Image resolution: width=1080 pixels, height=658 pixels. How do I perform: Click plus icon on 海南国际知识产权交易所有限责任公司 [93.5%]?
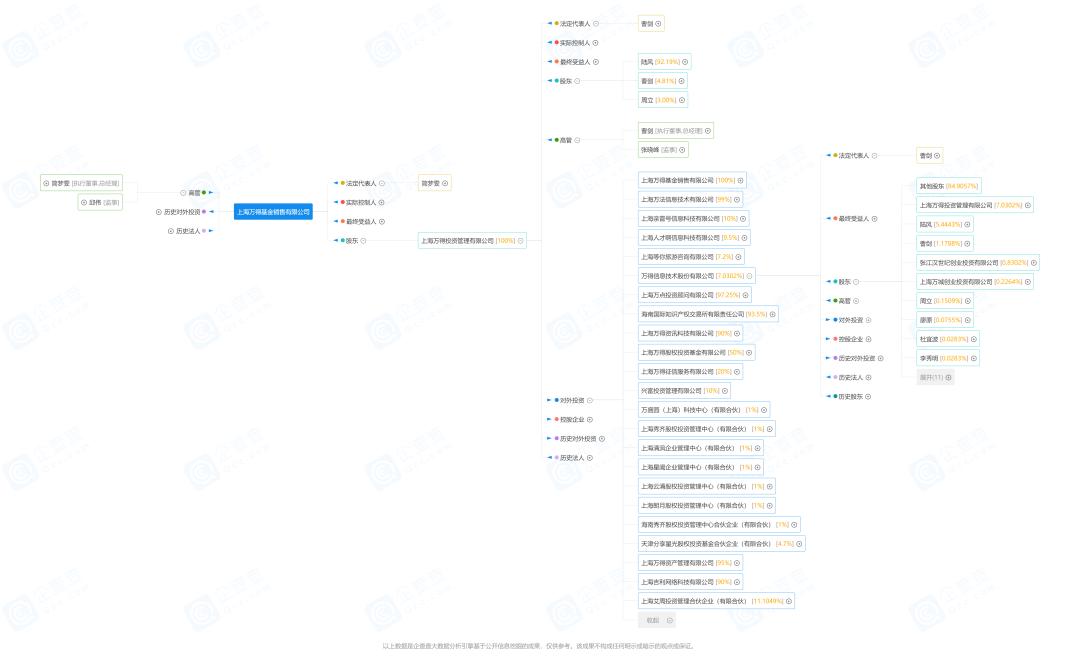[772, 314]
